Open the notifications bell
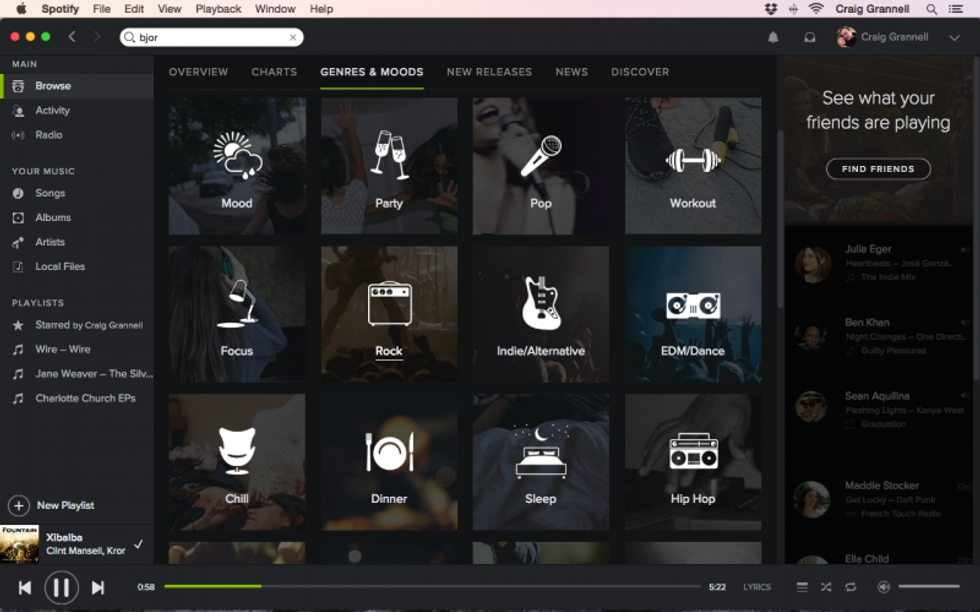 click(x=773, y=37)
